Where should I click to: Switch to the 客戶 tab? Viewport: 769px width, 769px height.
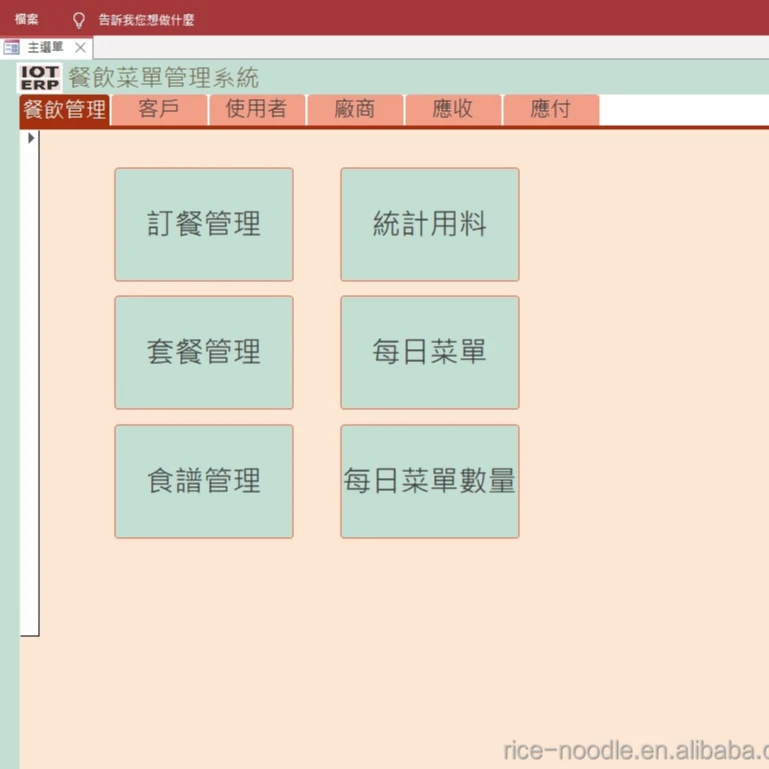pos(159,109)
